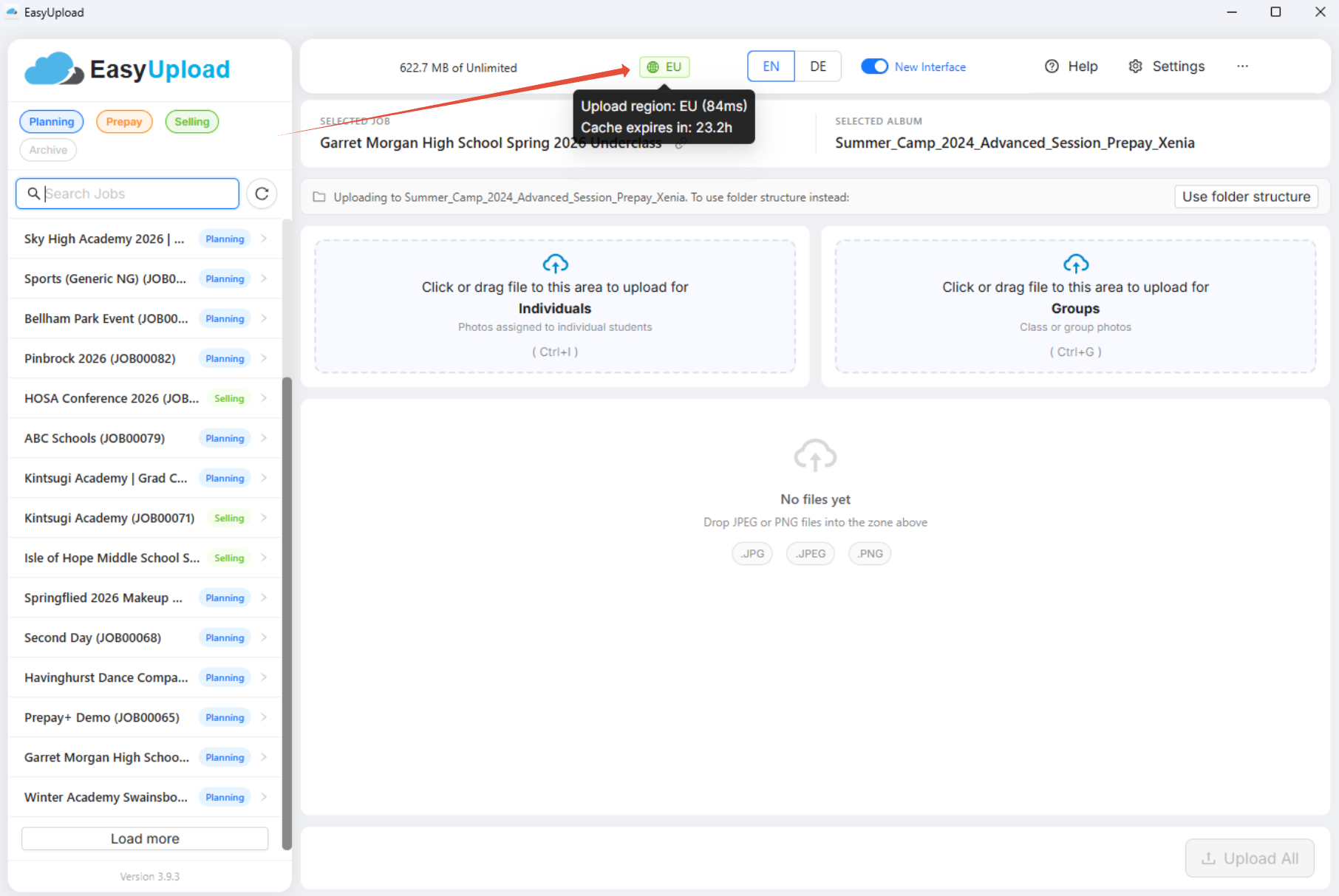Click the .PNG format tag
1339x896 pixels.
click(870, 554)
